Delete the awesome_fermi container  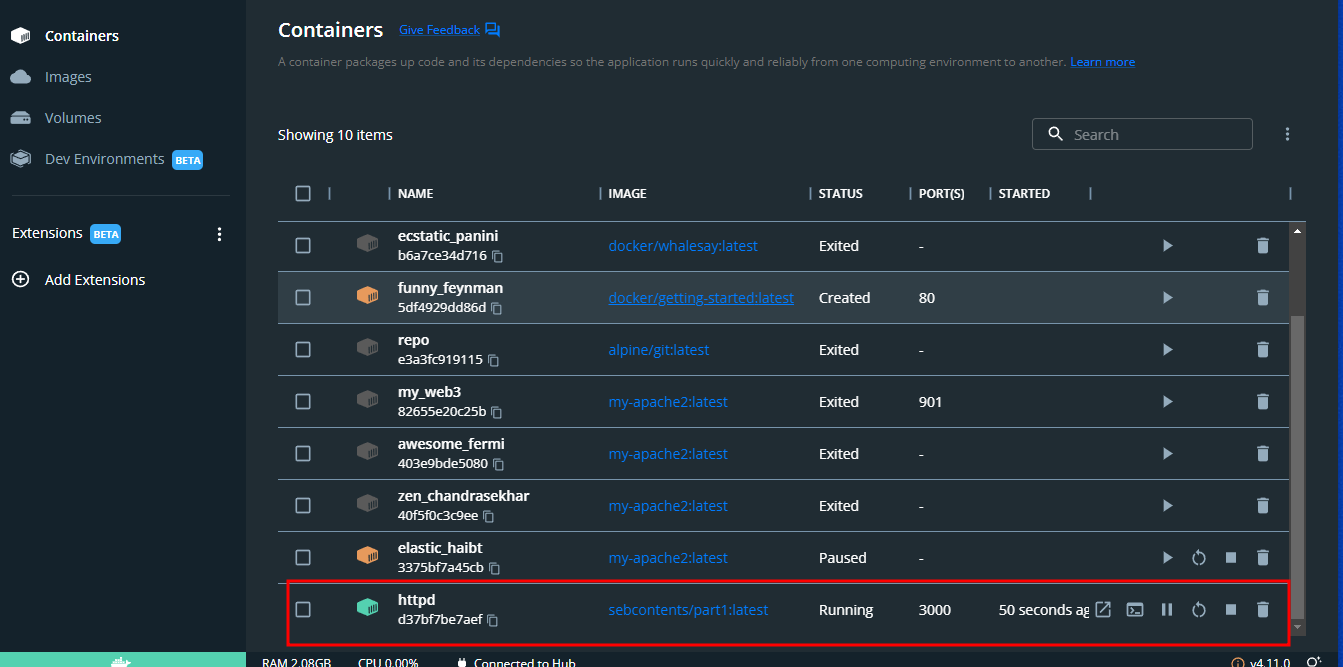coord(1263,453)
